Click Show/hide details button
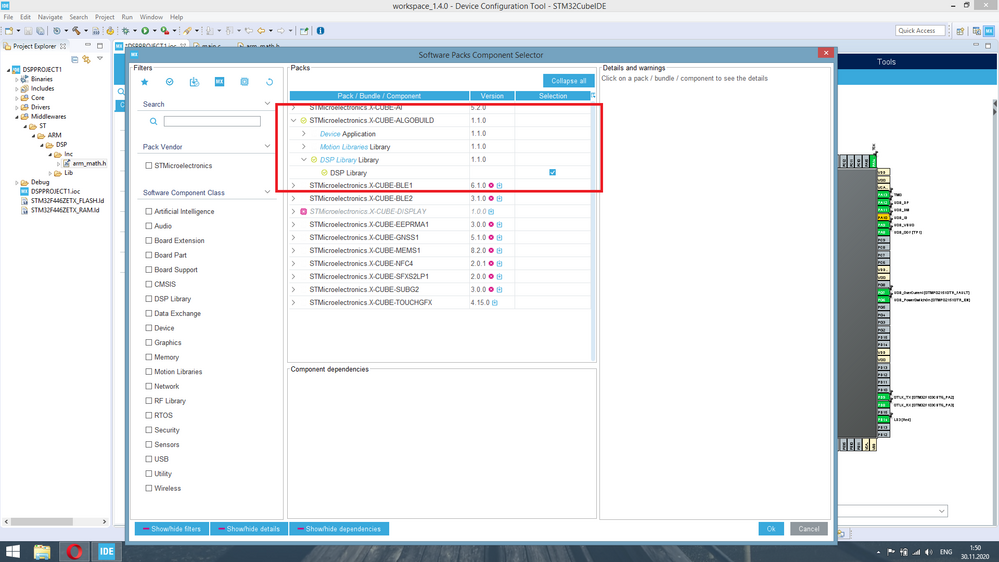999x562 pixels. (249, 529)
